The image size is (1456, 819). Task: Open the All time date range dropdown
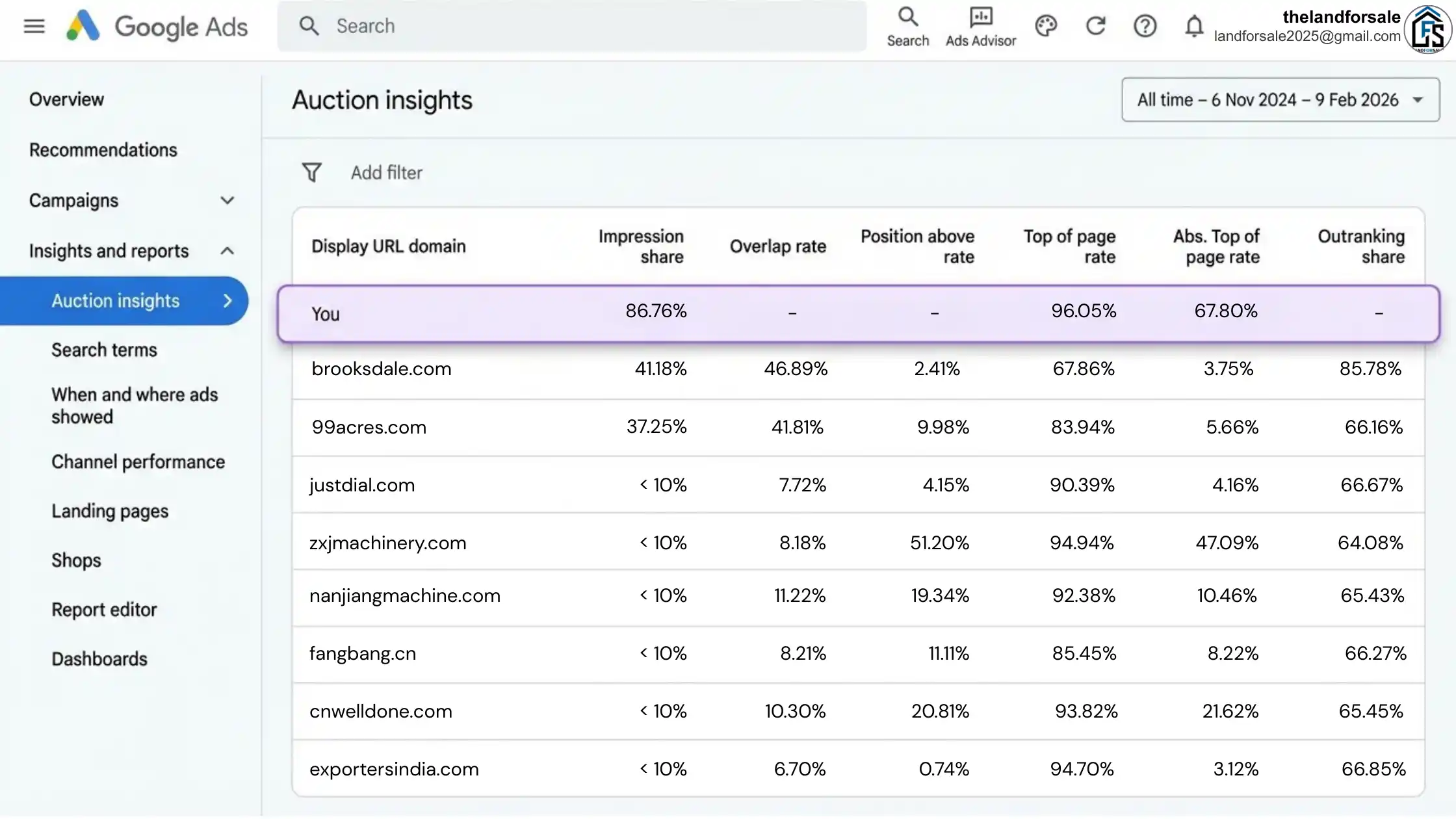1280,99
